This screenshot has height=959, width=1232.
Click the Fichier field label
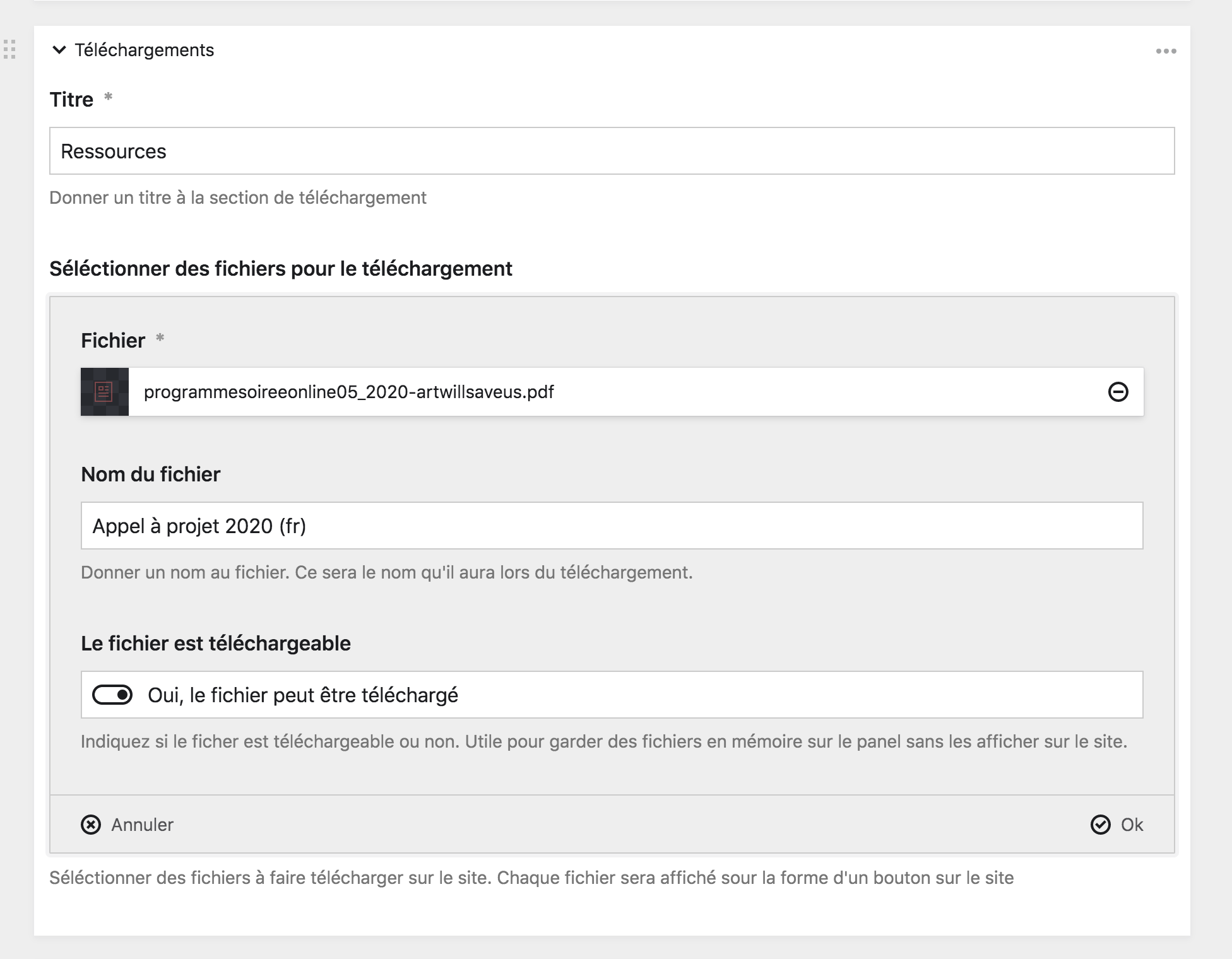pyautogui.click(x=113, y=341)
